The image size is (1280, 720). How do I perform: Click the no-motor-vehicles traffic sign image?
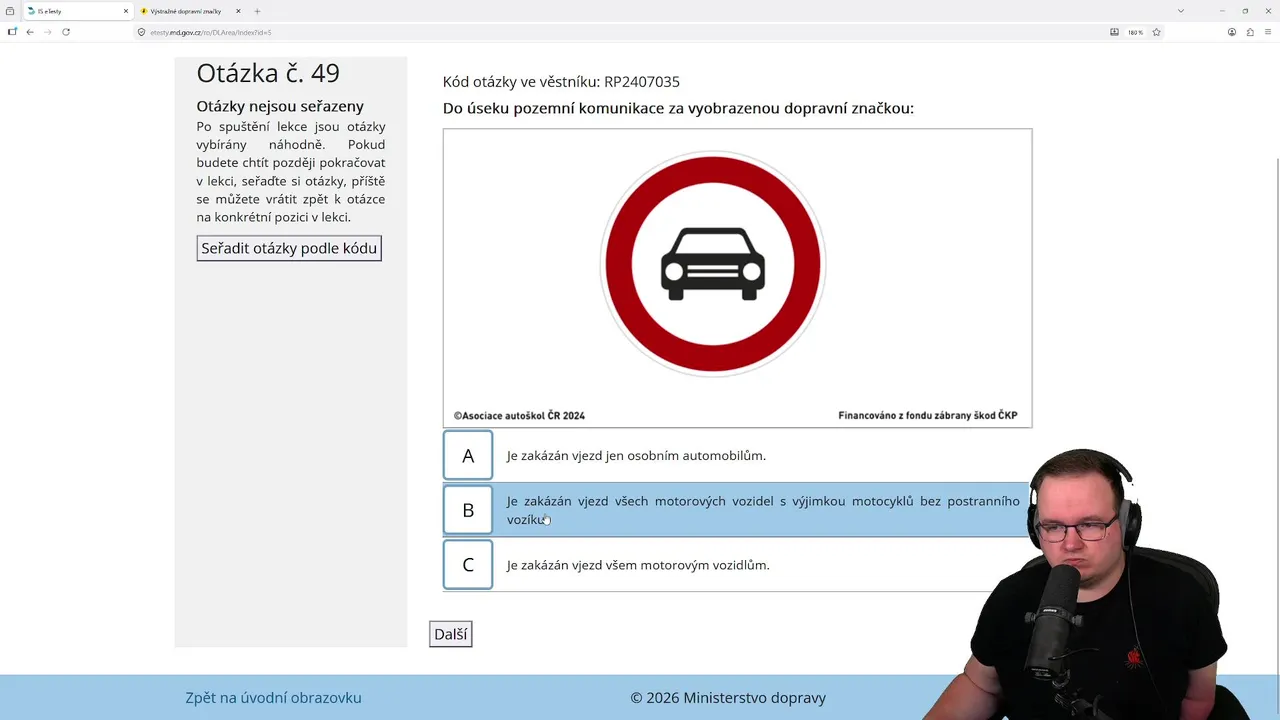point(712,265)
